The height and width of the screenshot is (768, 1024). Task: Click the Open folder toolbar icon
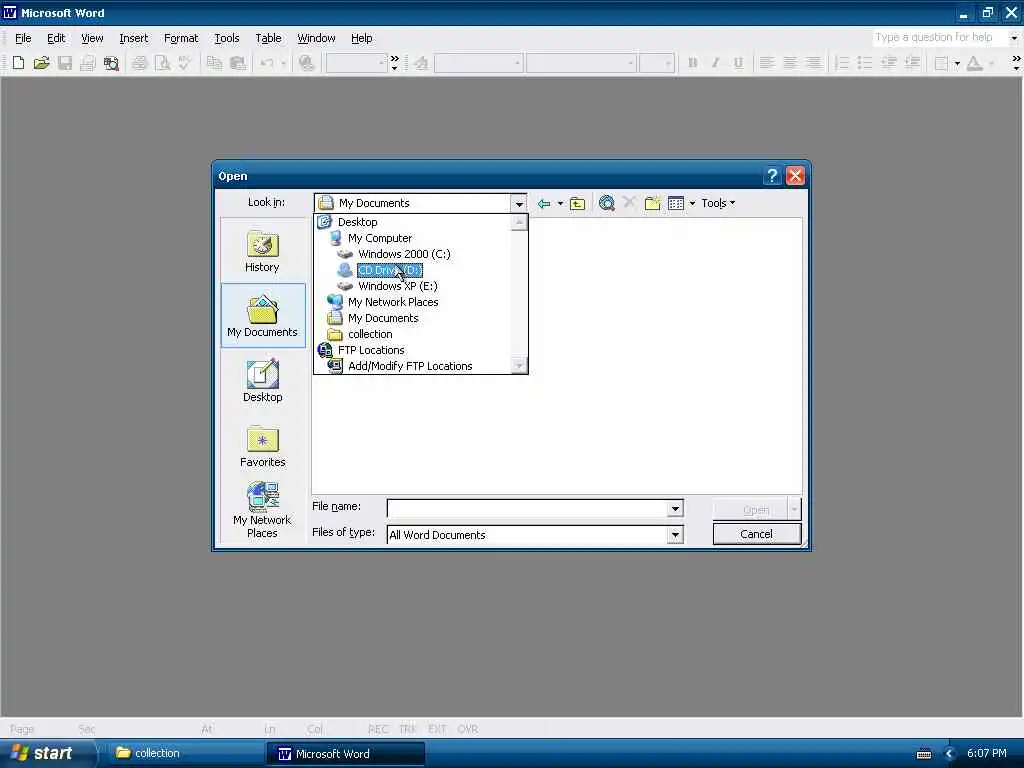tap(41, 63)
